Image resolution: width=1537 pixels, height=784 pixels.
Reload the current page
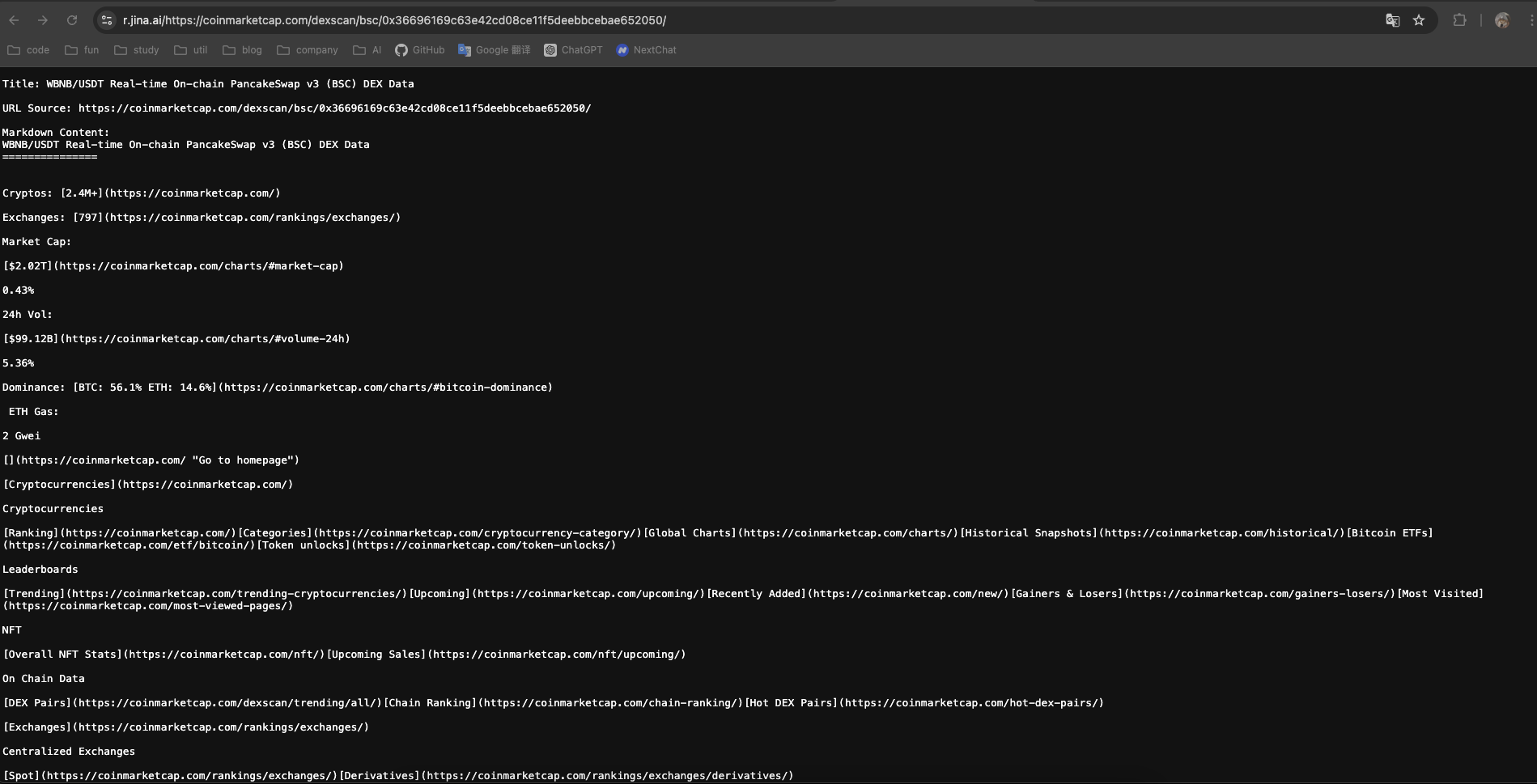tap(72, 20)
